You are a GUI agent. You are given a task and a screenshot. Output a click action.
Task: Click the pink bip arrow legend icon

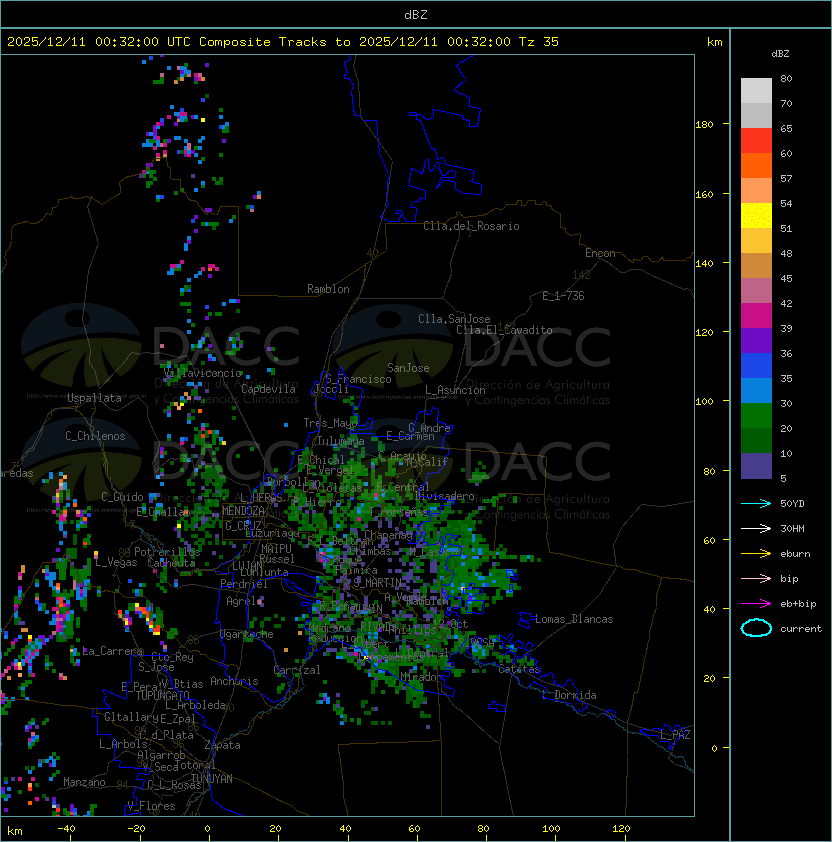[x=756, y=578]
